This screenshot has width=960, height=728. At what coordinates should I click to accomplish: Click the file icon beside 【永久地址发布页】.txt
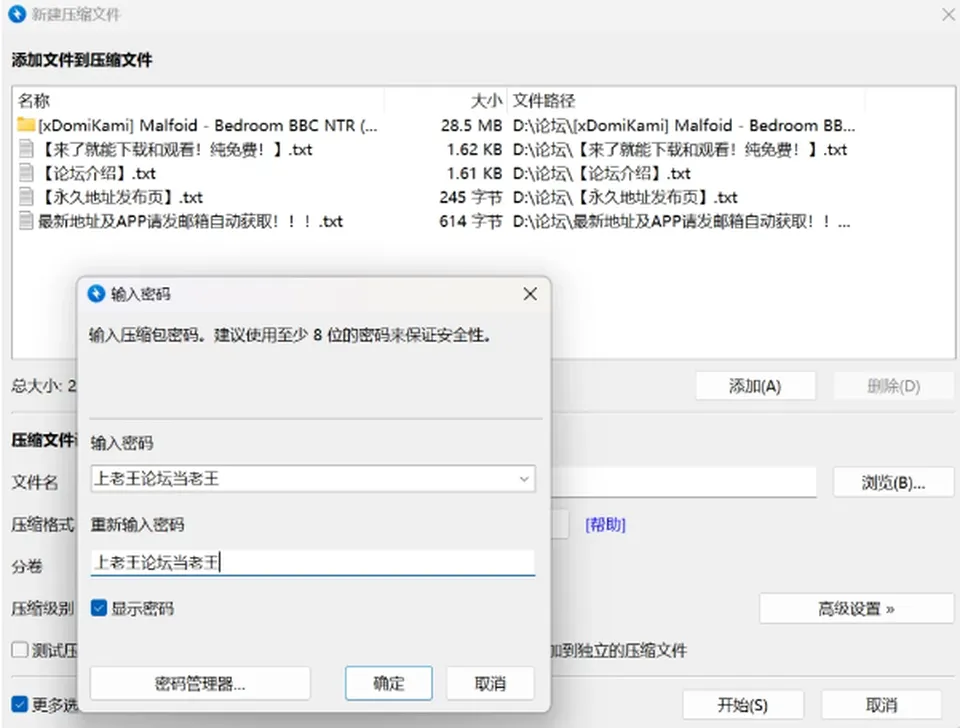[26, 197]
